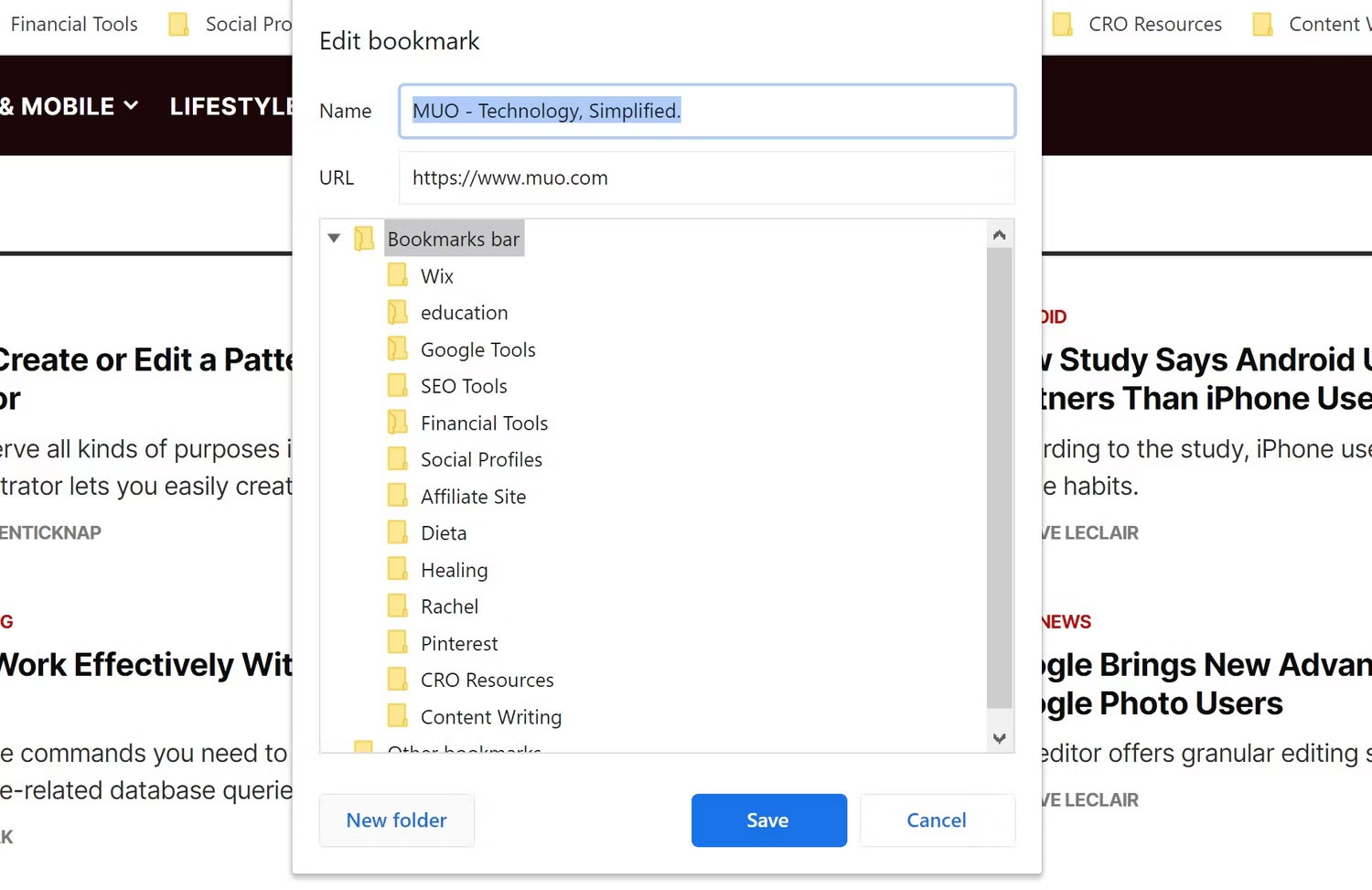1372x890 pixels.
Task: Open CRO Resources bookmark bar label
Action: 1155,24
